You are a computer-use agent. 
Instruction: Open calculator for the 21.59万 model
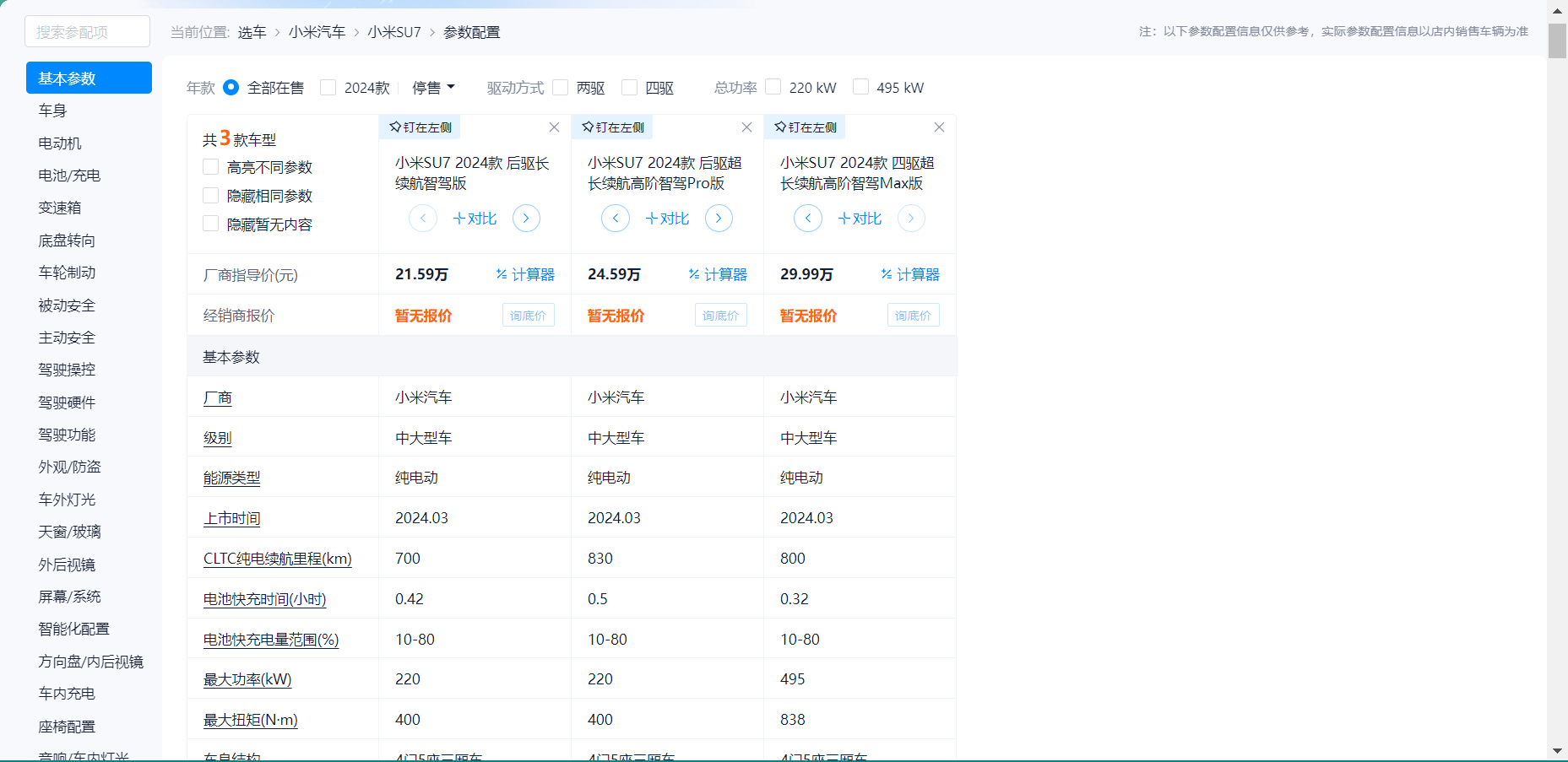click(525, 275)
